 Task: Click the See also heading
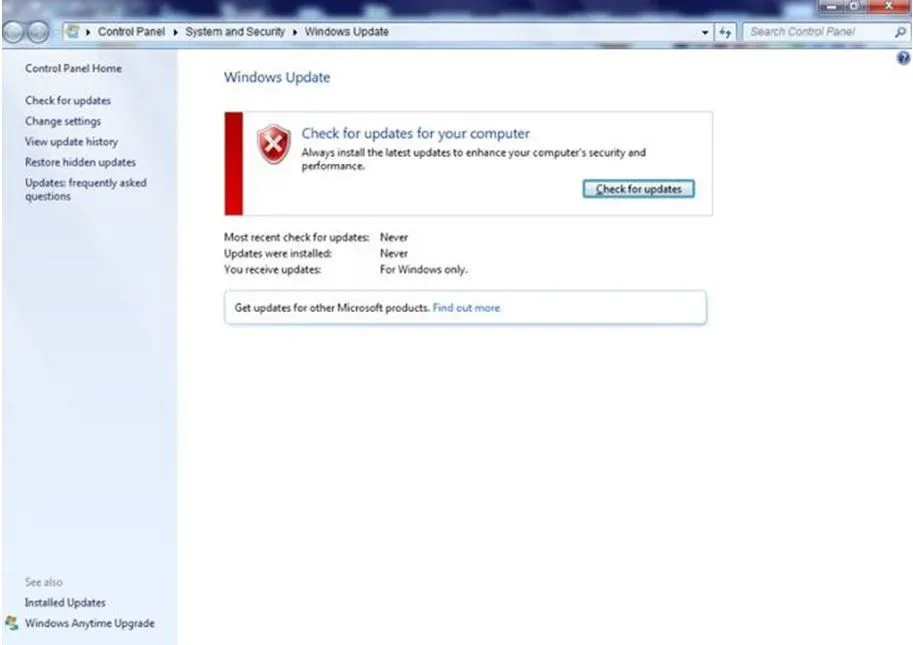tap(44, 582)
